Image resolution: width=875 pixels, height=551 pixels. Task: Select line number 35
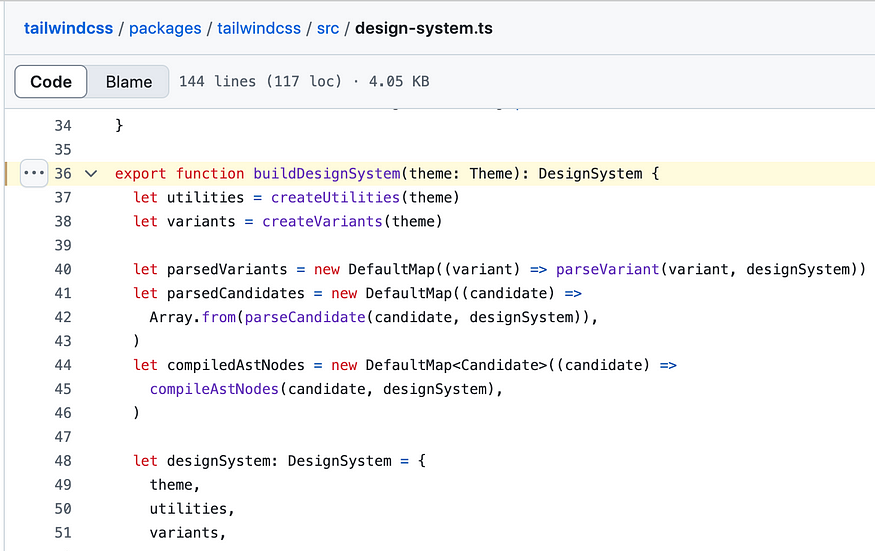point(63,150)
